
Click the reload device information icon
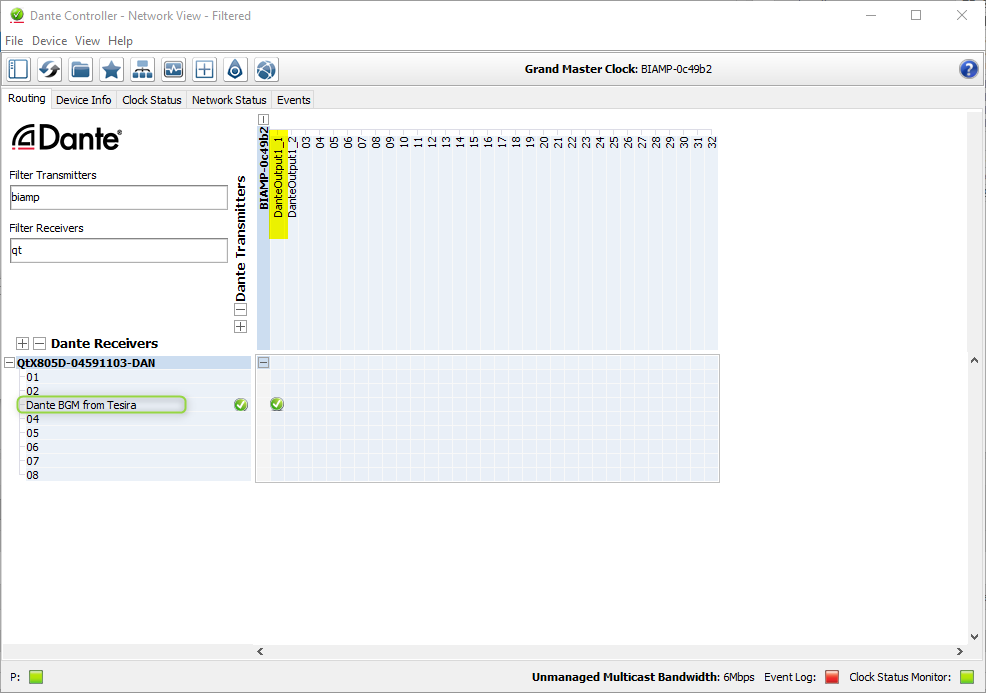[x=49, y=69]
